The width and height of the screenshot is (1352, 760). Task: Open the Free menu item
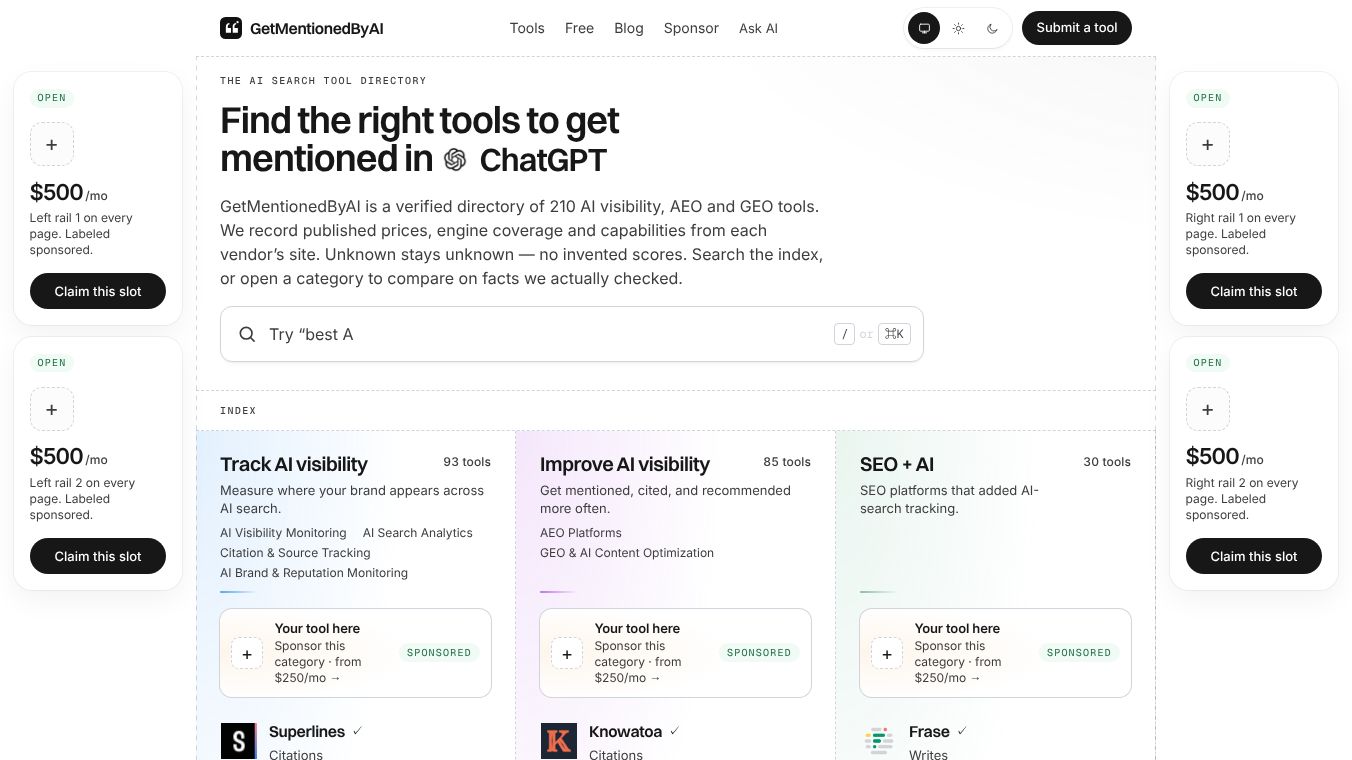[x=579, y=28]
